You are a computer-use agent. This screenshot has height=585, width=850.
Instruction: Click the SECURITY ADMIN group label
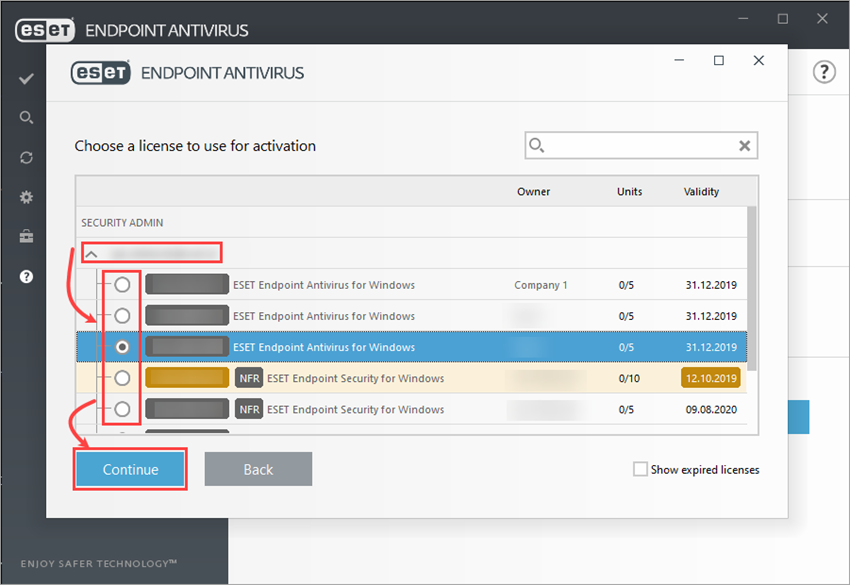(x=122, y=223)
